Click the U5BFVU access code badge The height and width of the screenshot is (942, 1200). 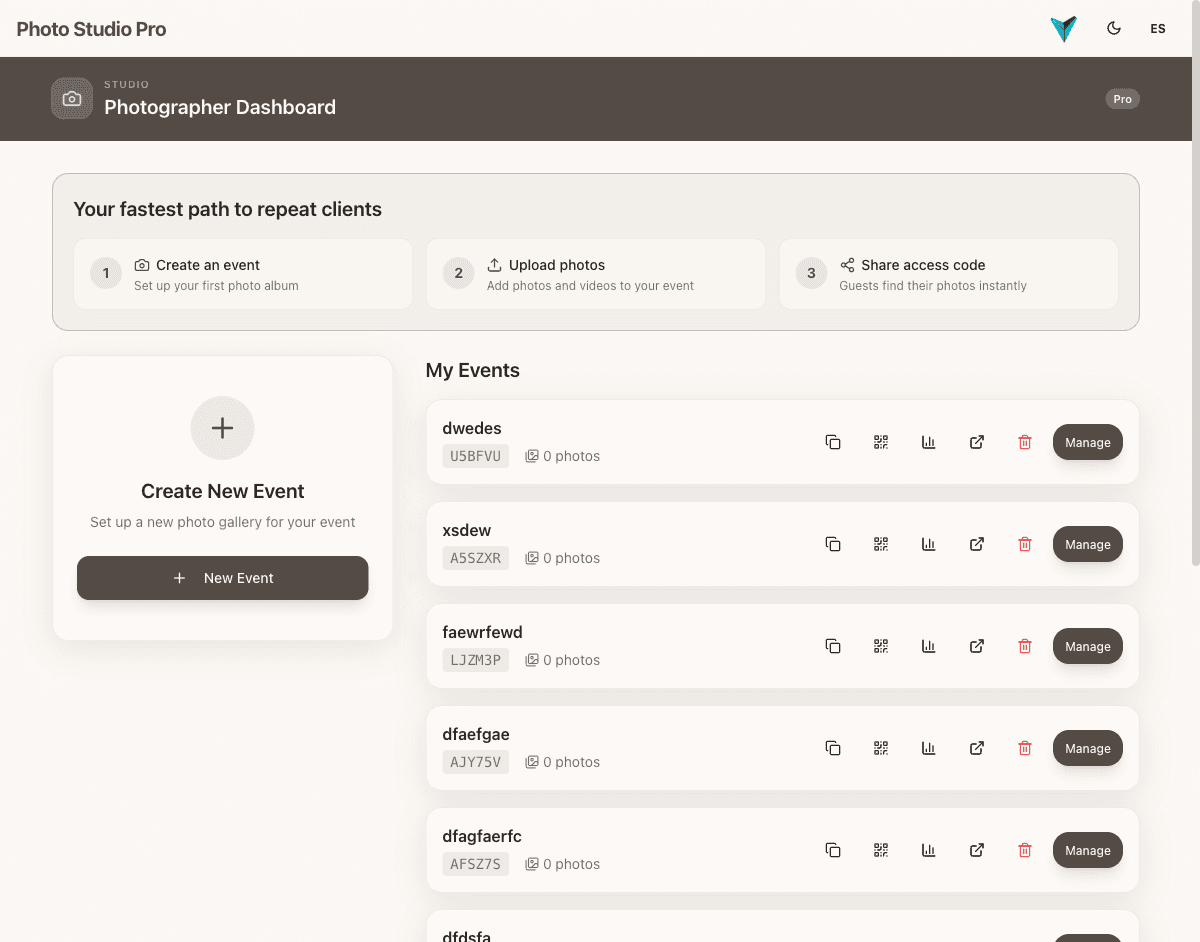coord(475,456)
